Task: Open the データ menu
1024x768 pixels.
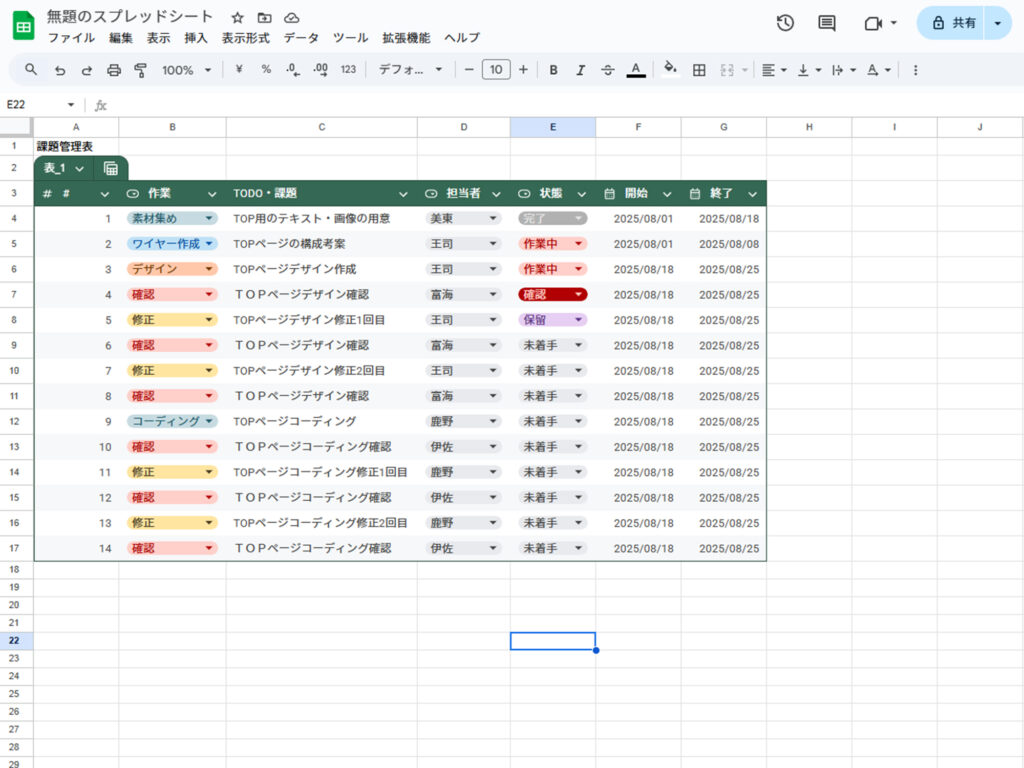Action: click(301, 38)
